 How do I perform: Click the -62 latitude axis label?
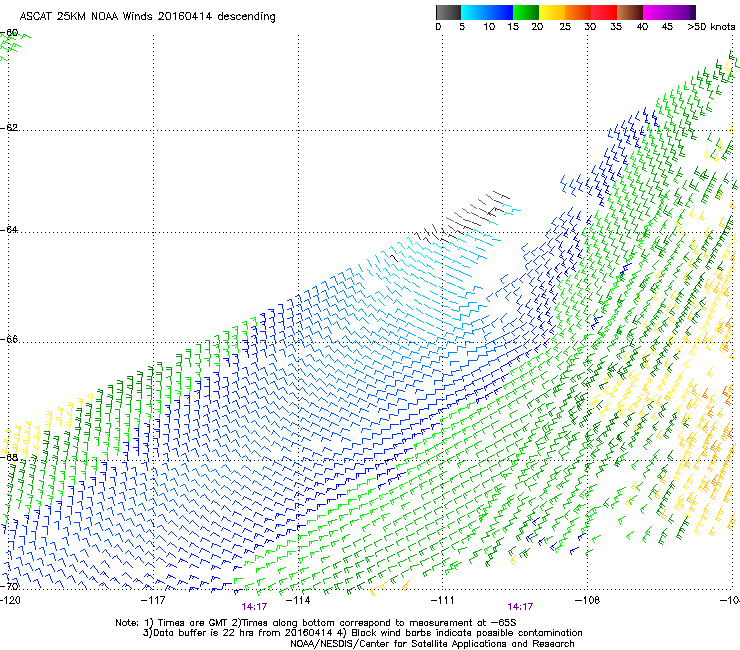pyautogui.click(x=9, y=128)
